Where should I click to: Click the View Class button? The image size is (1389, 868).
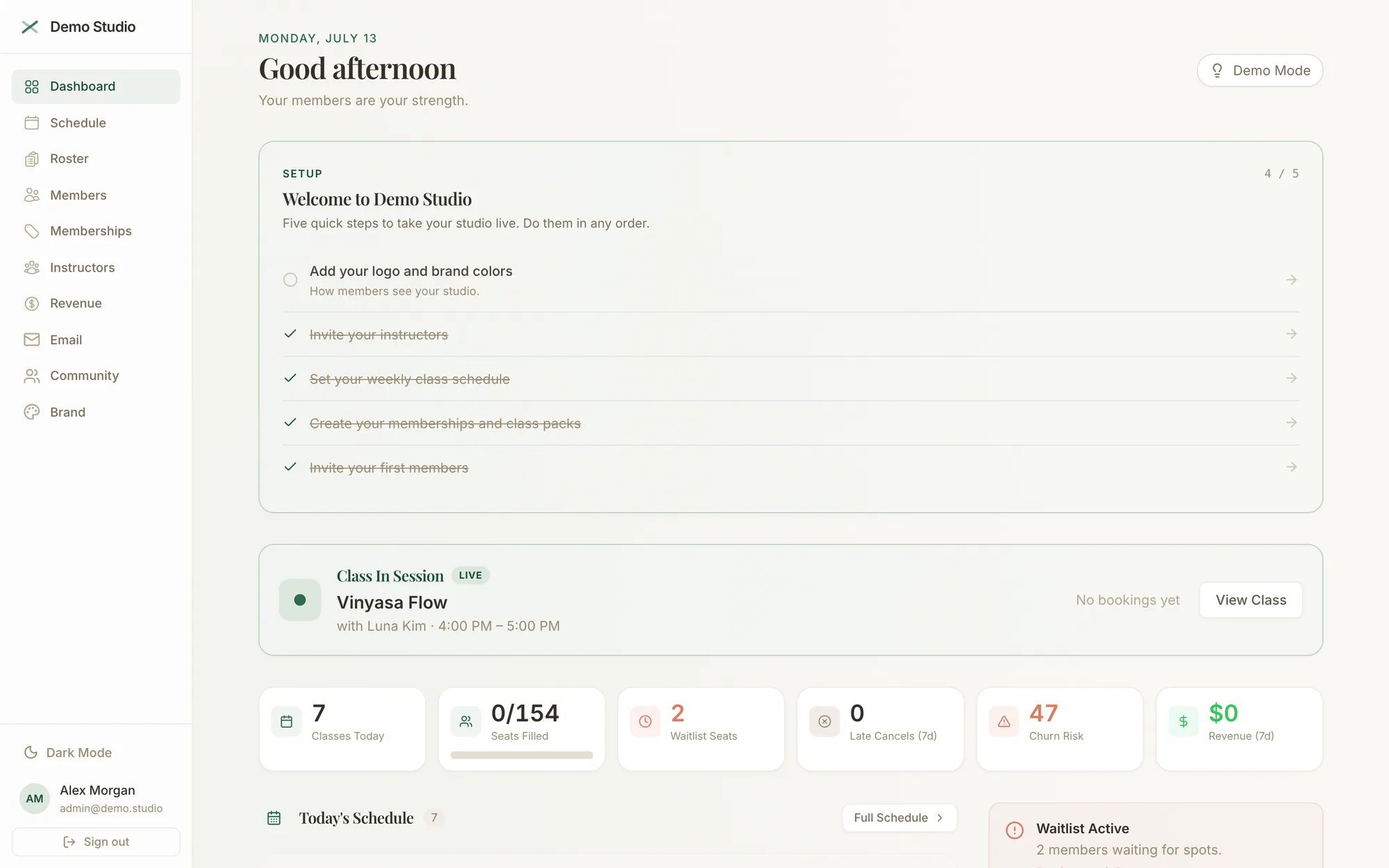pyautogui.click(x=1251, y=600)
